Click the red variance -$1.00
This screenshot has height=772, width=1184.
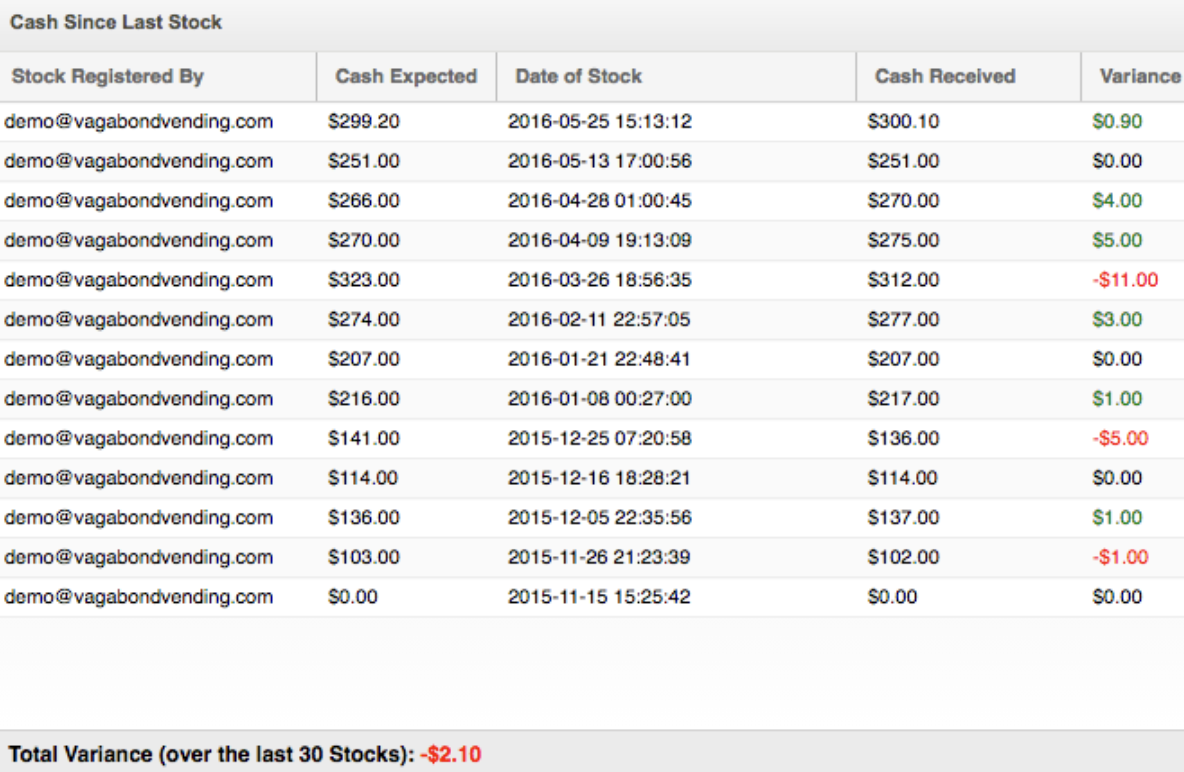(x=1121, y=557)
